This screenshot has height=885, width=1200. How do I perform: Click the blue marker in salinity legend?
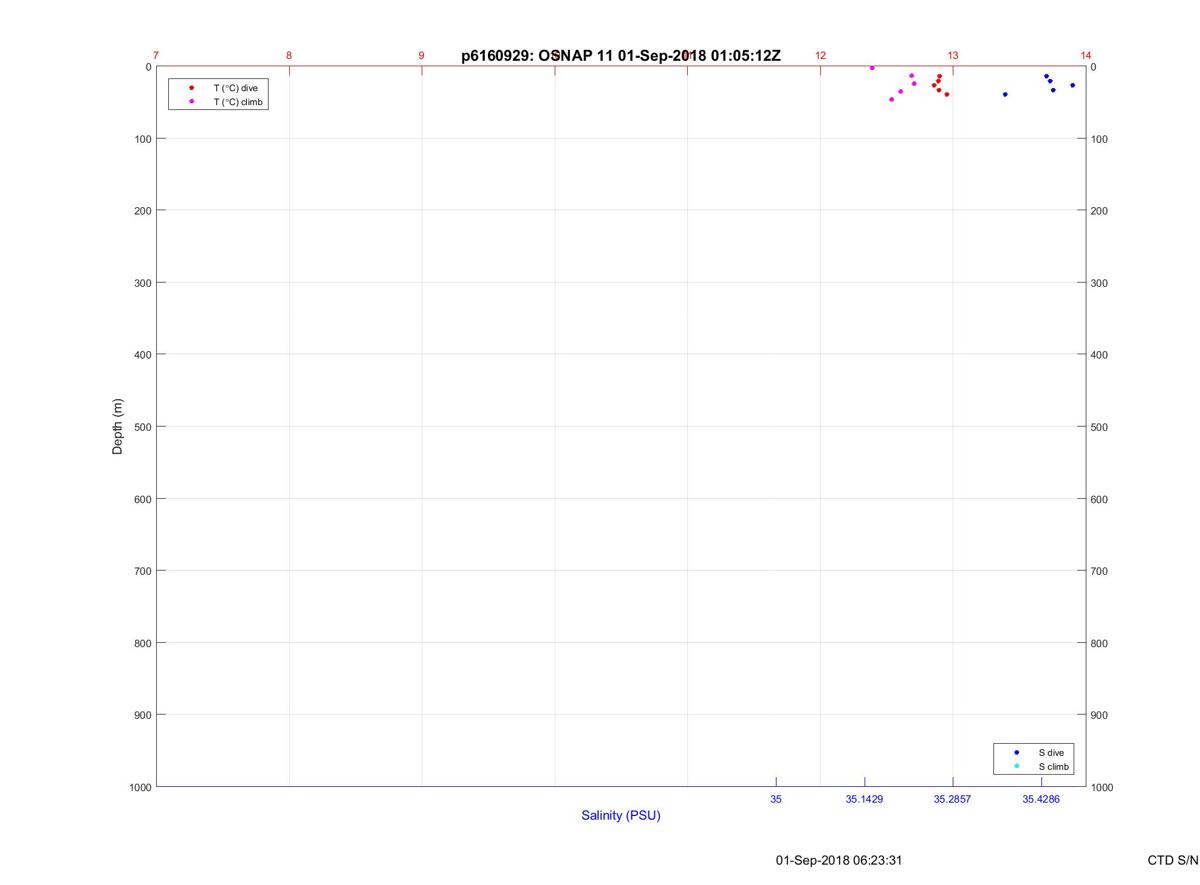tap(1016, 752)
